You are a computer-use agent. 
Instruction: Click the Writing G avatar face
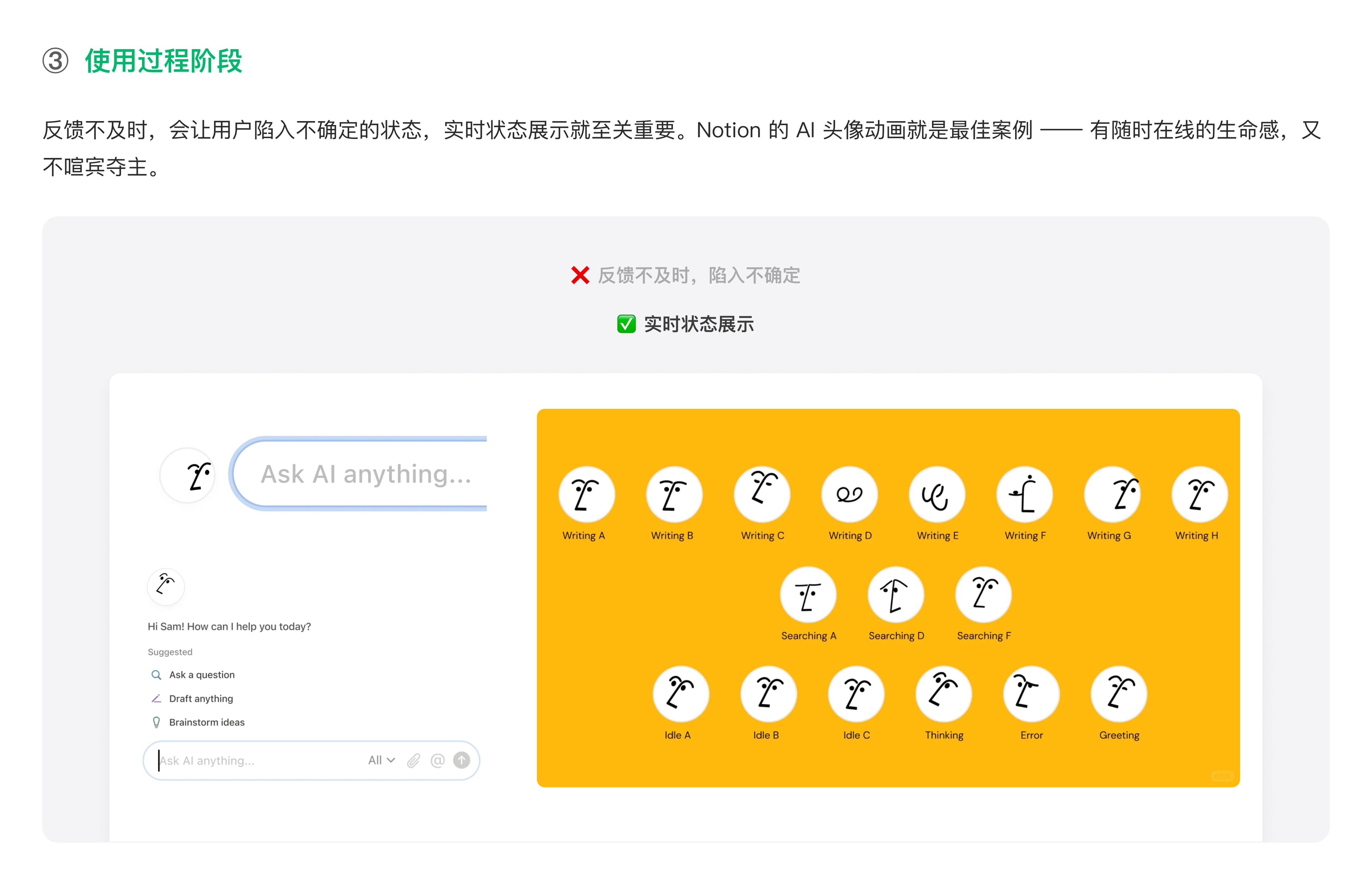tap(1112, 494)
